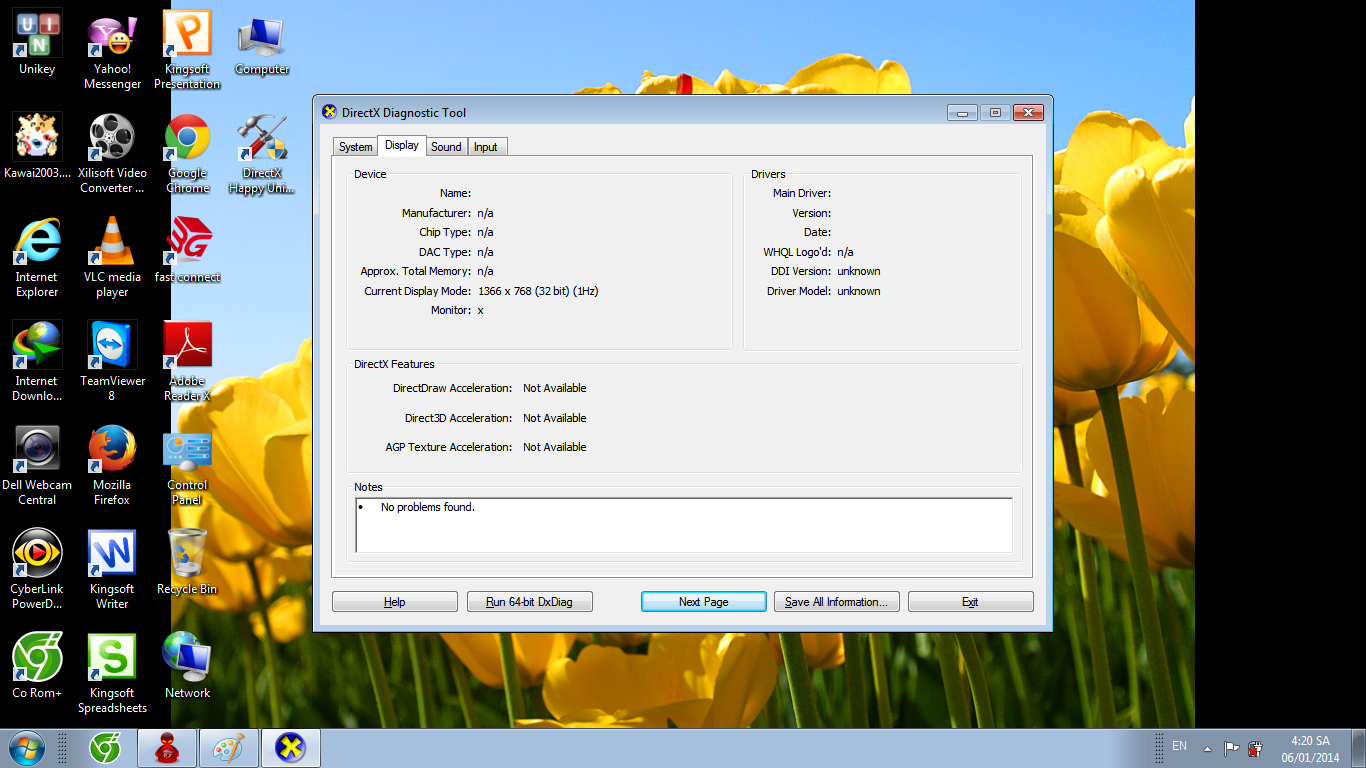
Task: Launch Dell Webcam Central icon
Action: [x=37, y=467]
